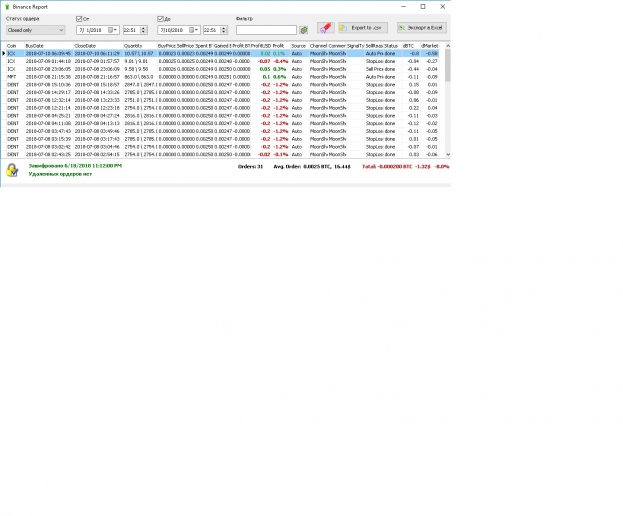
Task: Select the ICX row bought 2018-07-10 06:09:45
Action: 222,53
